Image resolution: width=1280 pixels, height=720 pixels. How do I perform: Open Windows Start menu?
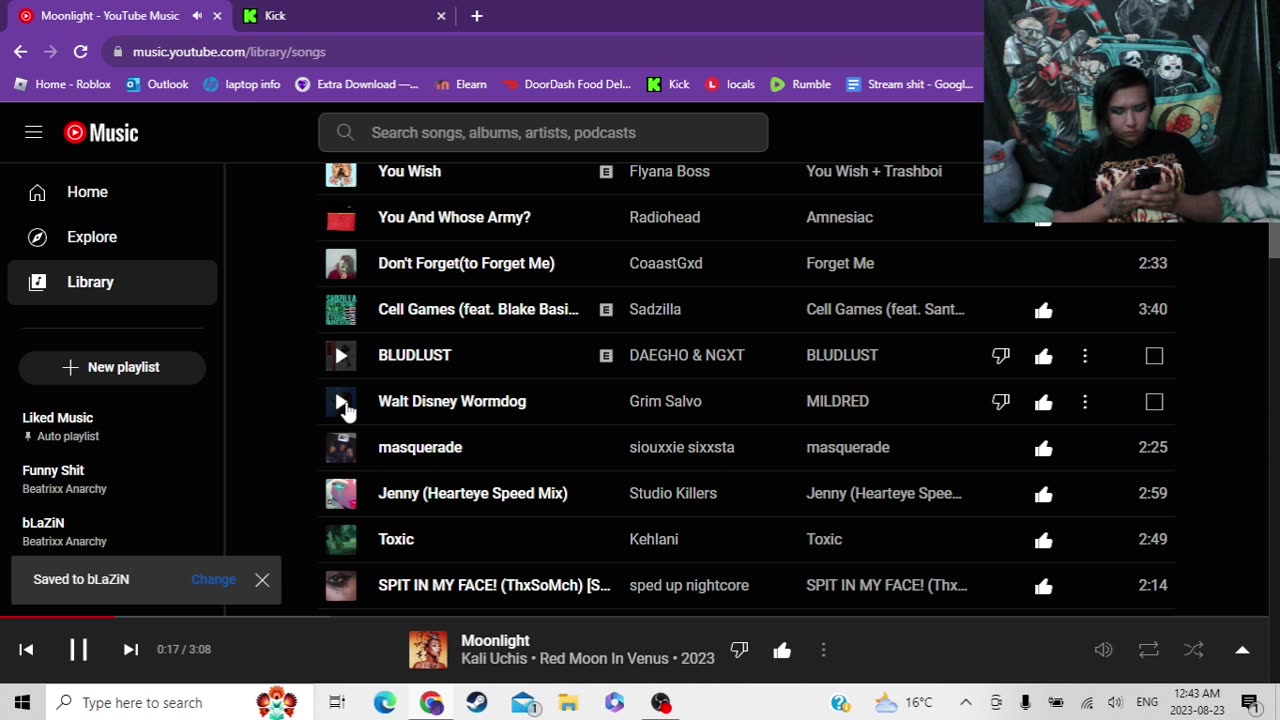pyautogui.click(x=23, y=702)
